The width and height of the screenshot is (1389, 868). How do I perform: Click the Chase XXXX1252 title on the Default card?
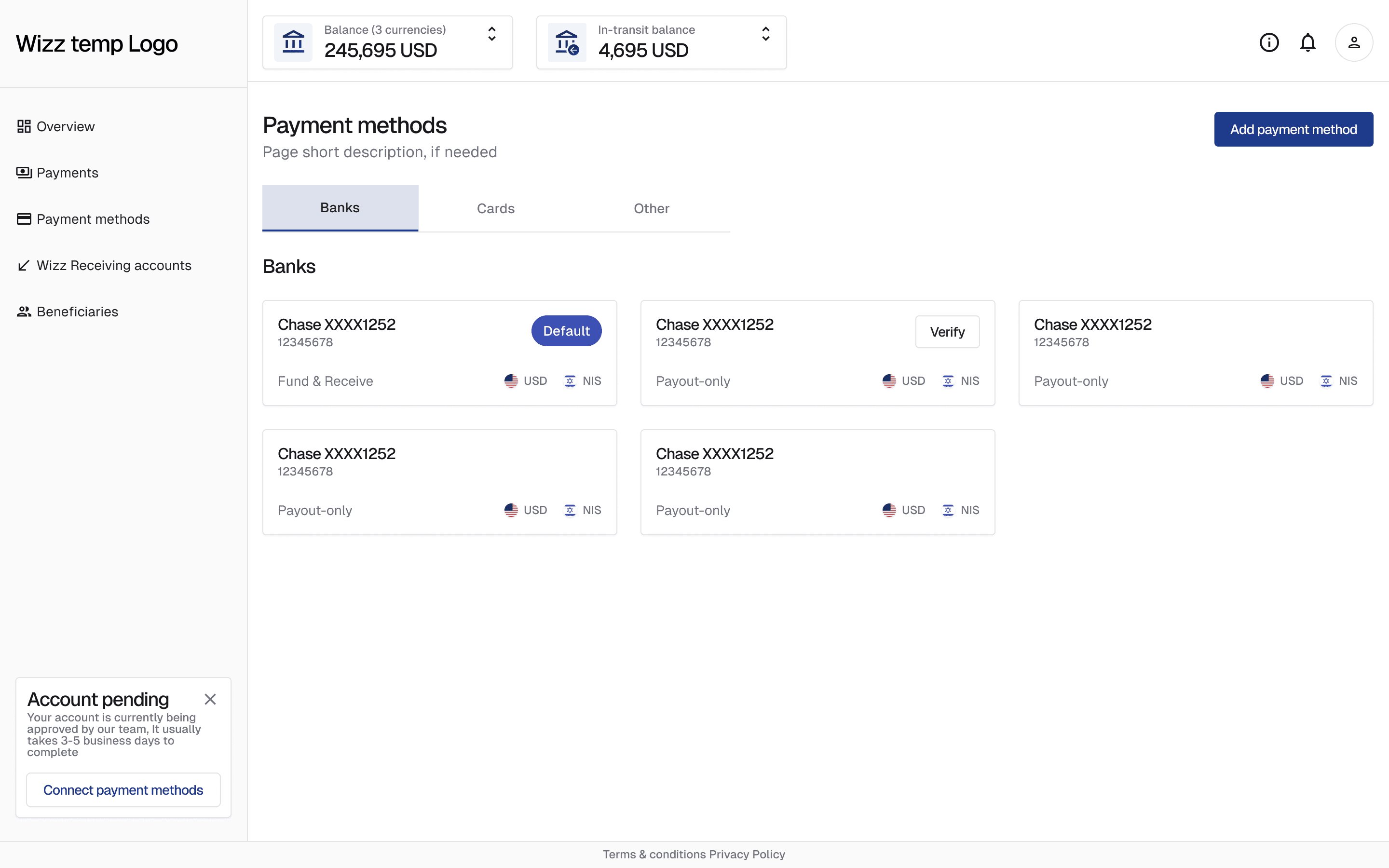(x=337, y=325)
